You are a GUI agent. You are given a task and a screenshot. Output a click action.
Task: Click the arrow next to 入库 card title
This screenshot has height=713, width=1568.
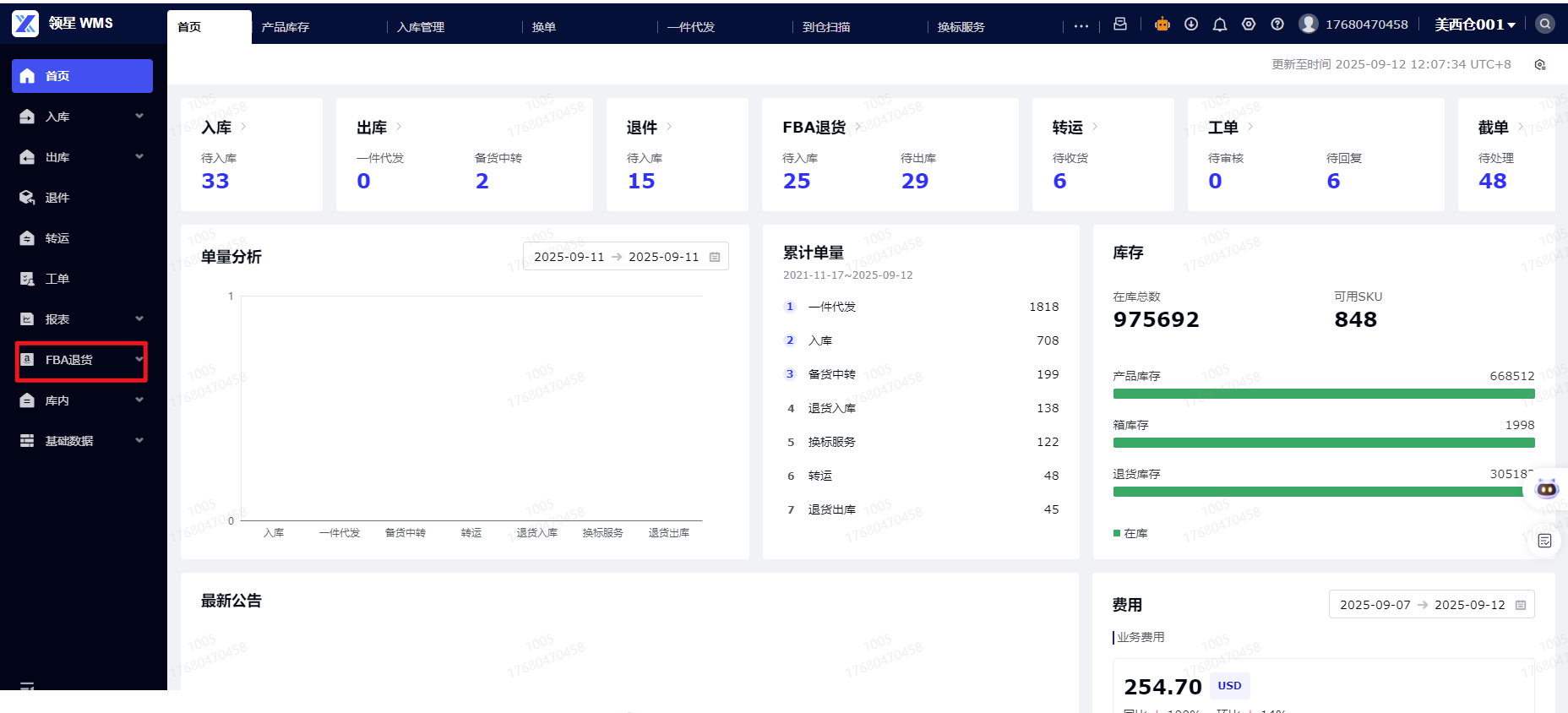tap(243, 127)
